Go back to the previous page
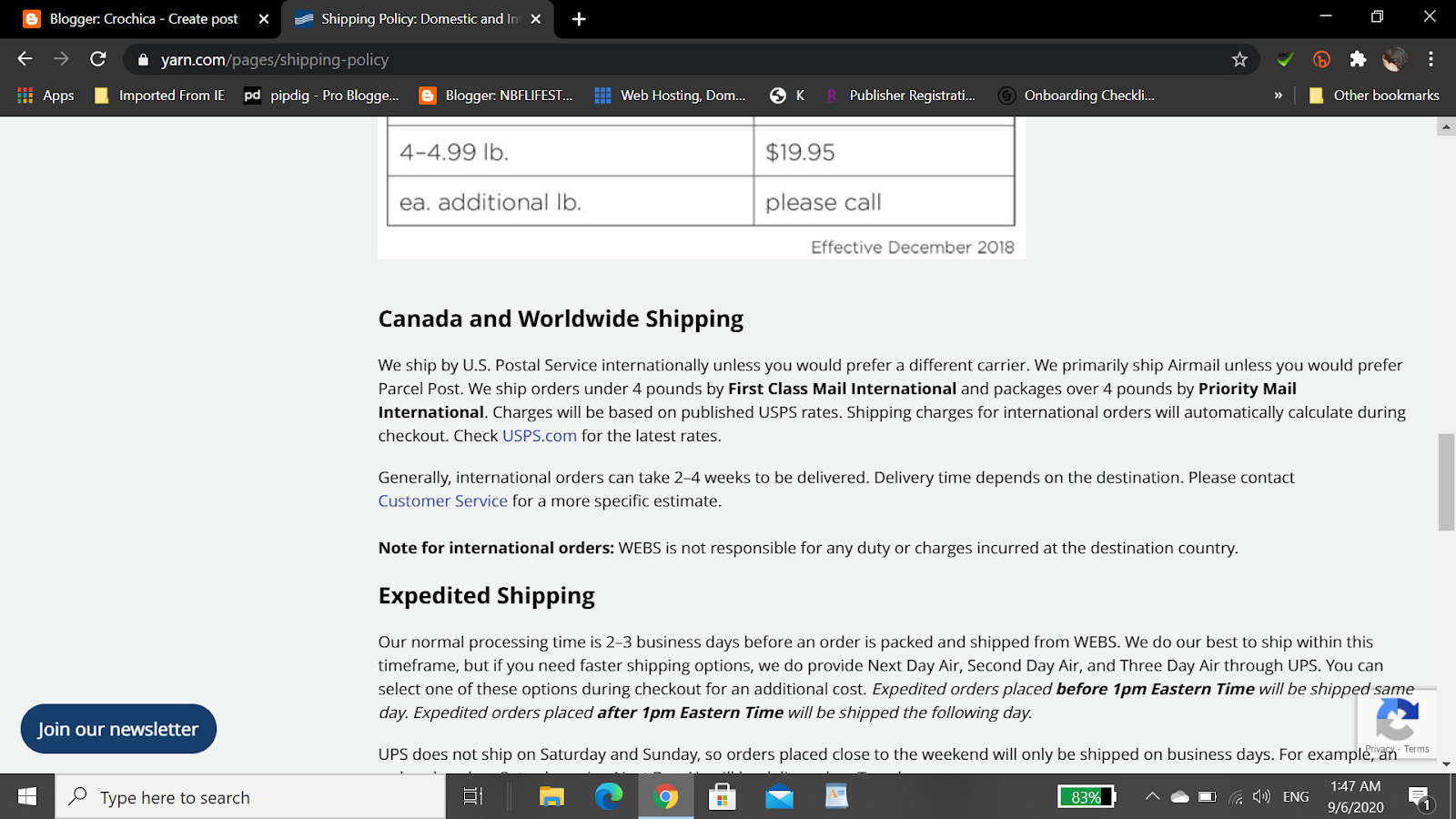This screenshot has height=819, width=1456. pos(25,59)
